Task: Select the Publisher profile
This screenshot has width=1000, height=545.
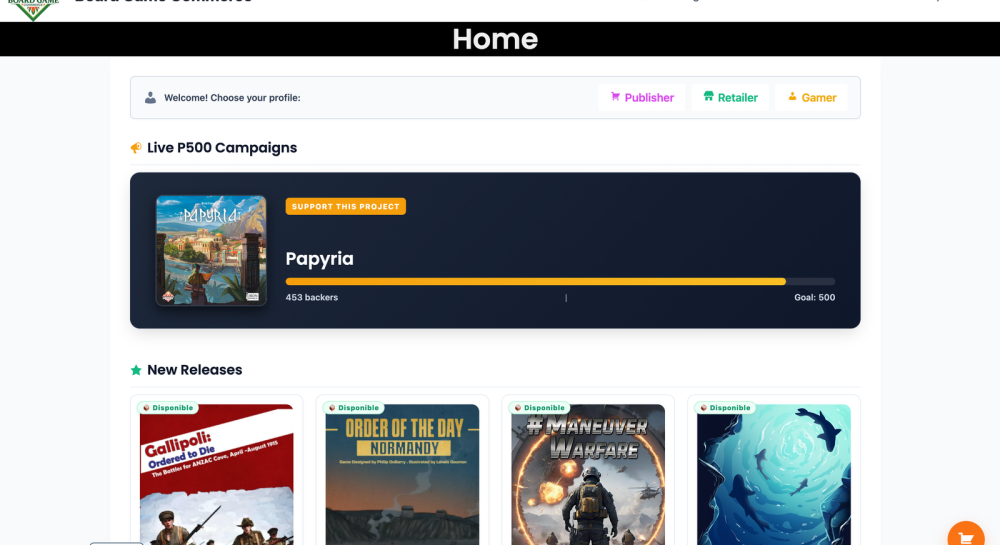Action: pyautogui.click(x=642, y=98)
